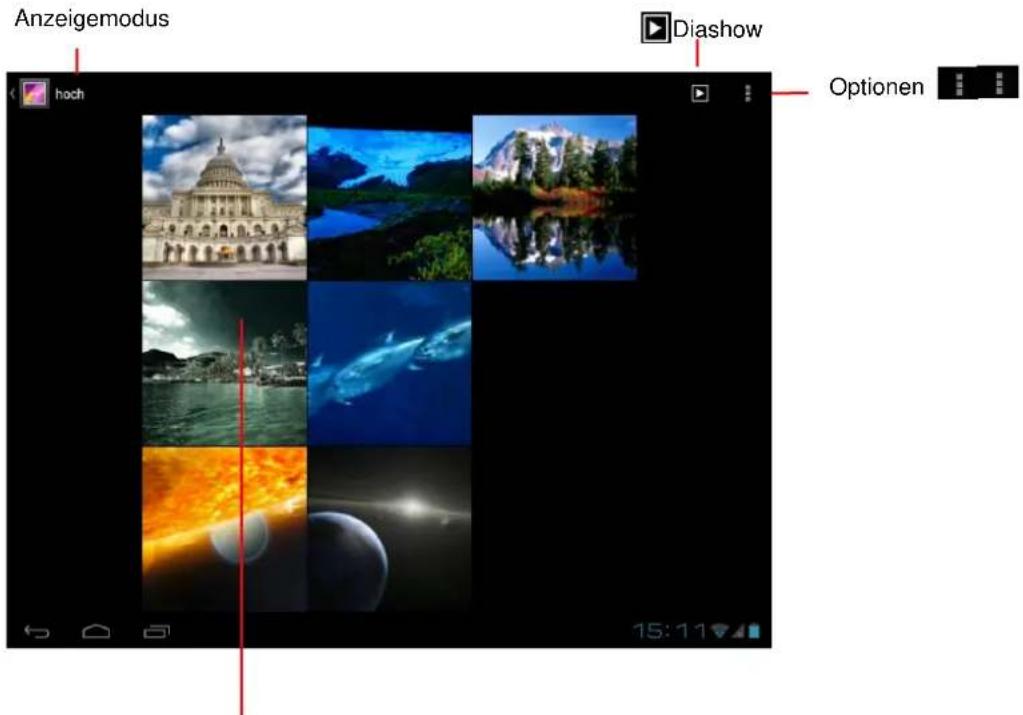The width and height of the screenshot is (1023, 715).
Task: Tap the battery status icon
Action: point(754,630)
